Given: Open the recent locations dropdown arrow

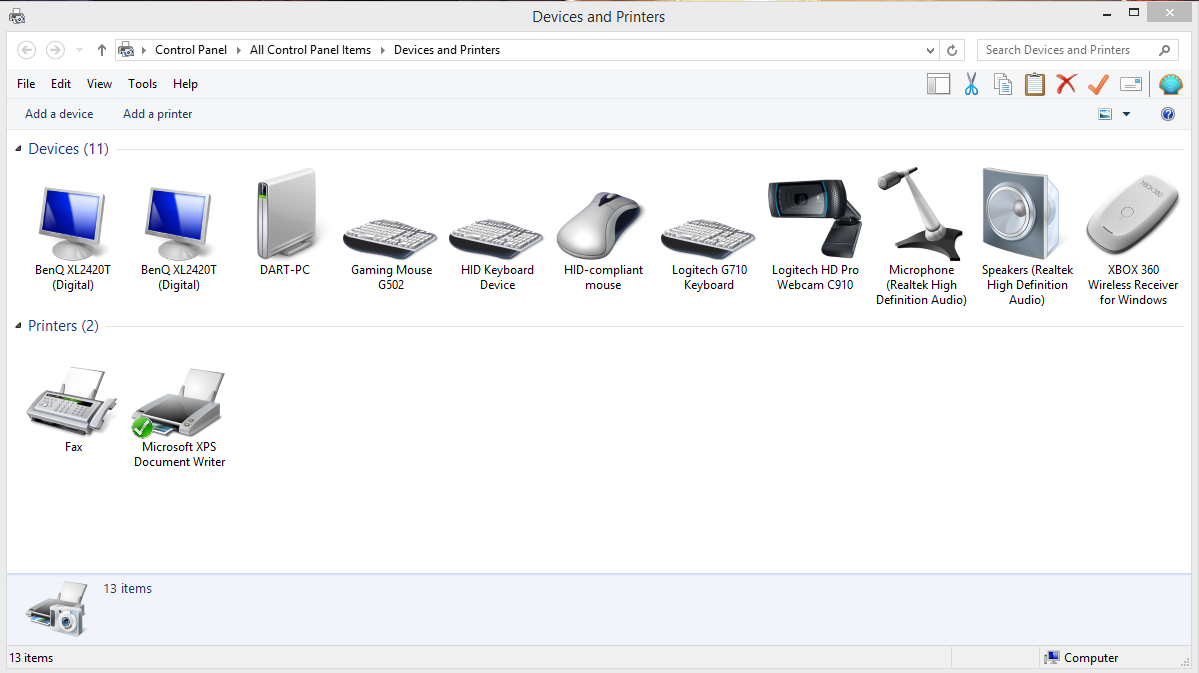Looking at the screenshot, I should 79,50.
